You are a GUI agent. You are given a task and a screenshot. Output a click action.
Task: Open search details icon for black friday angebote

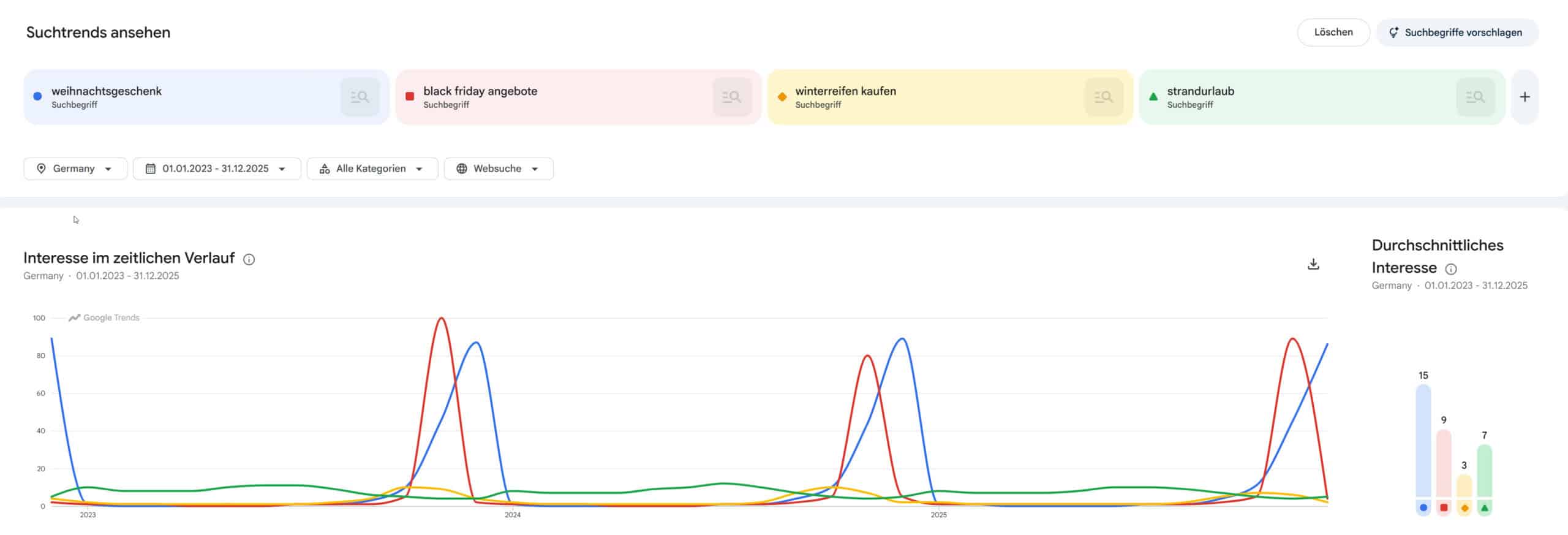point(732,97)
